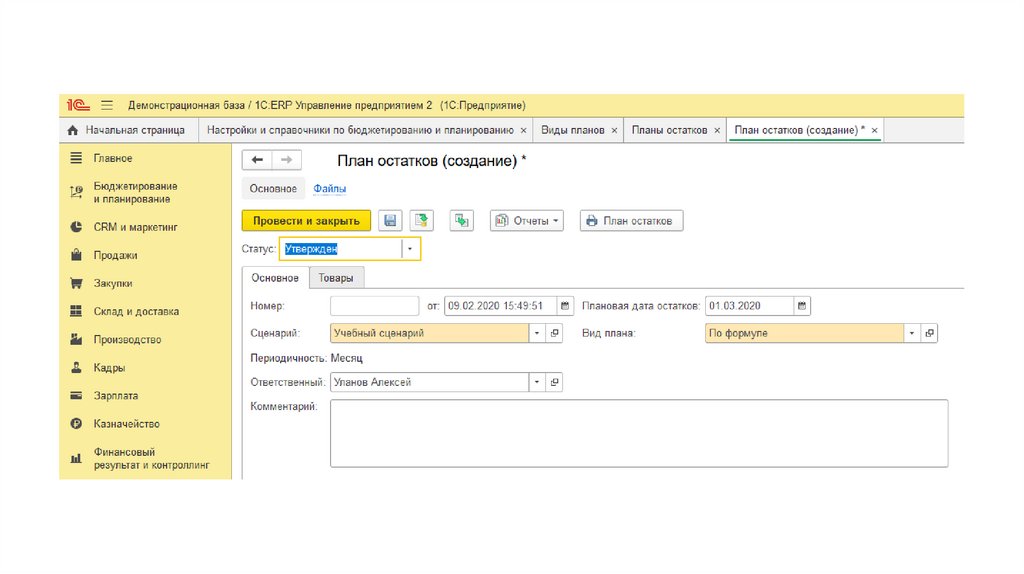
Task: Go to Начальная страница home tab
Action: pyautogui.click(x=126, y=131)
